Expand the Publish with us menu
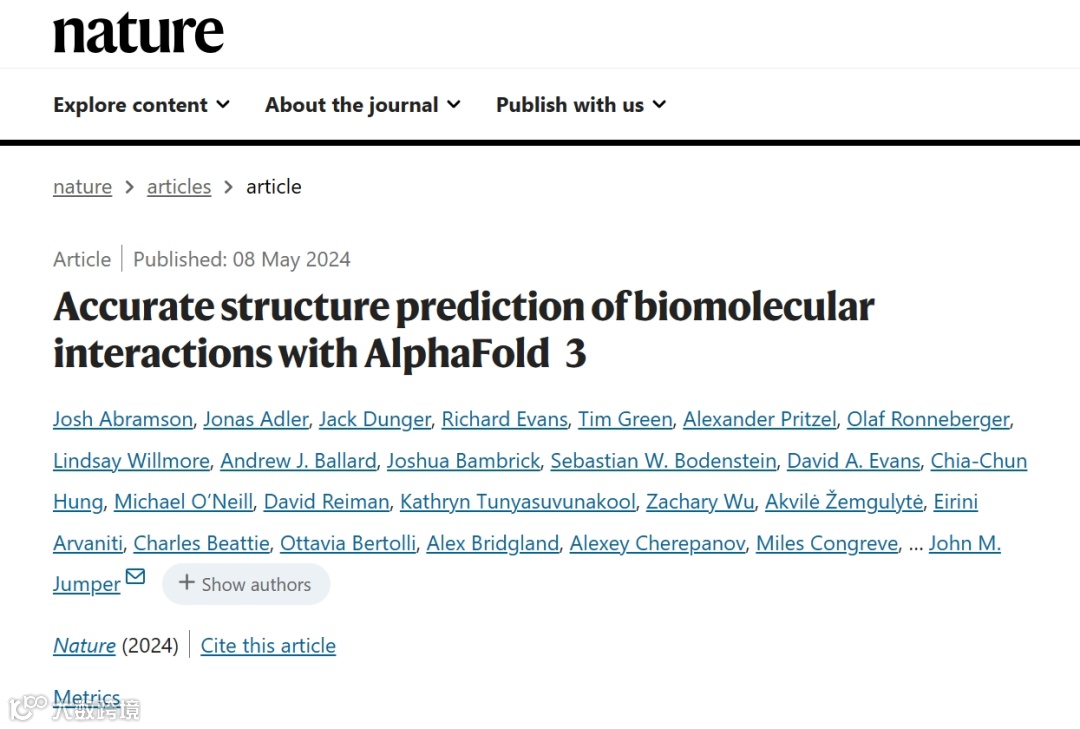The width and height of the screenshot is (1080, 729). tap(580, 105)
